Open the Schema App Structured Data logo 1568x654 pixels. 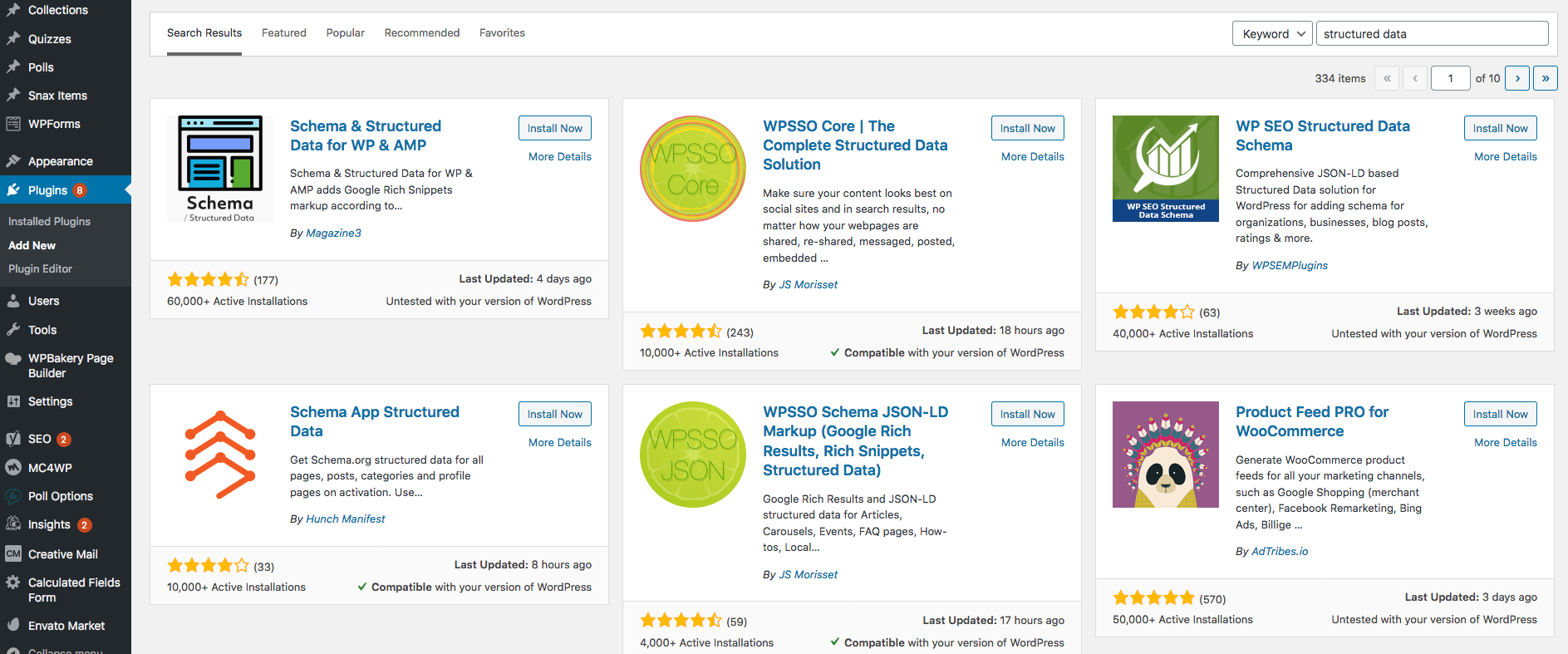[220, 455]
